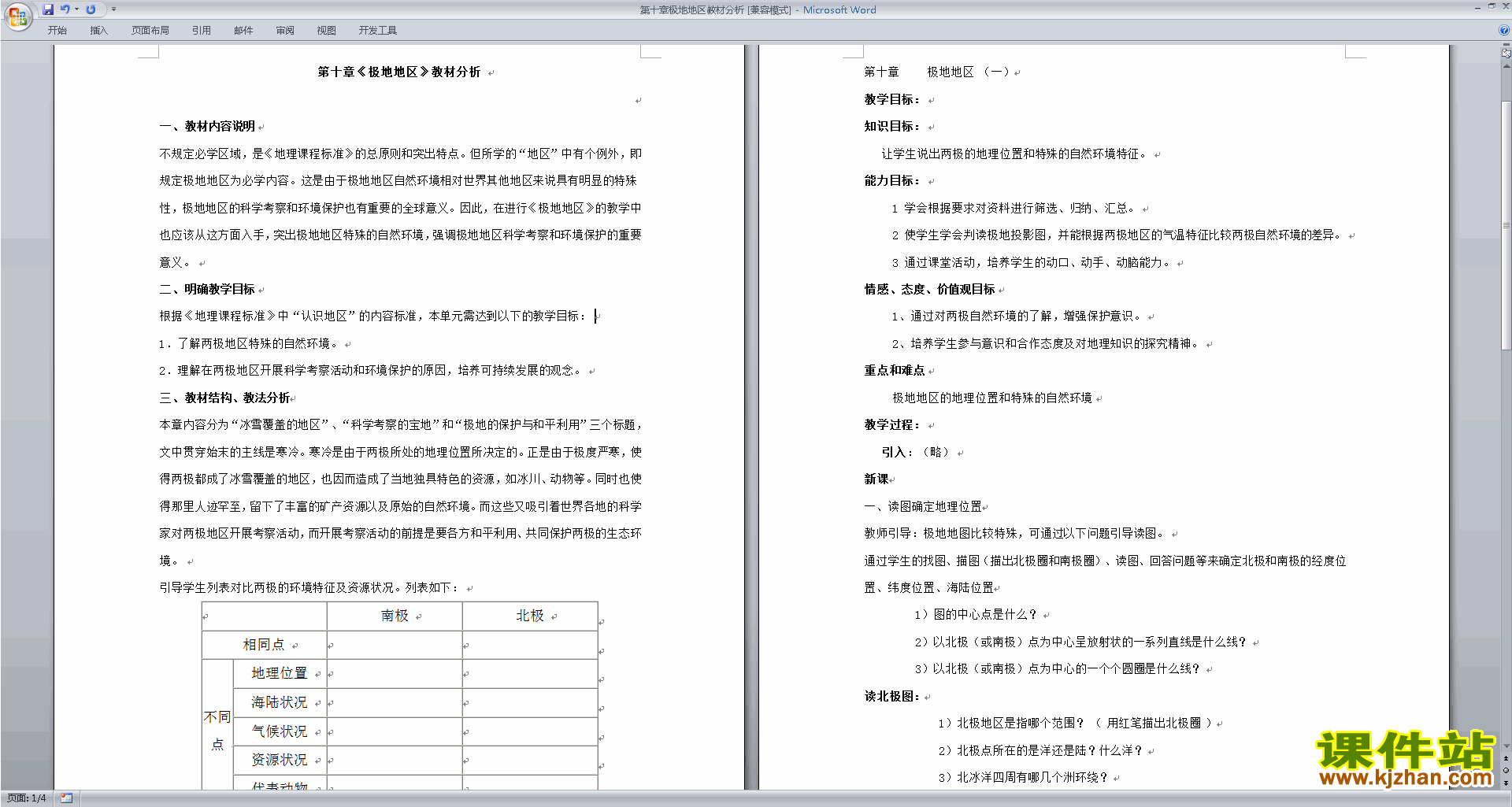Image resolution: width=1512 pixels, height=807 pixels.
Task: Click the 读北极图： heading
Action: coord(892,696)
